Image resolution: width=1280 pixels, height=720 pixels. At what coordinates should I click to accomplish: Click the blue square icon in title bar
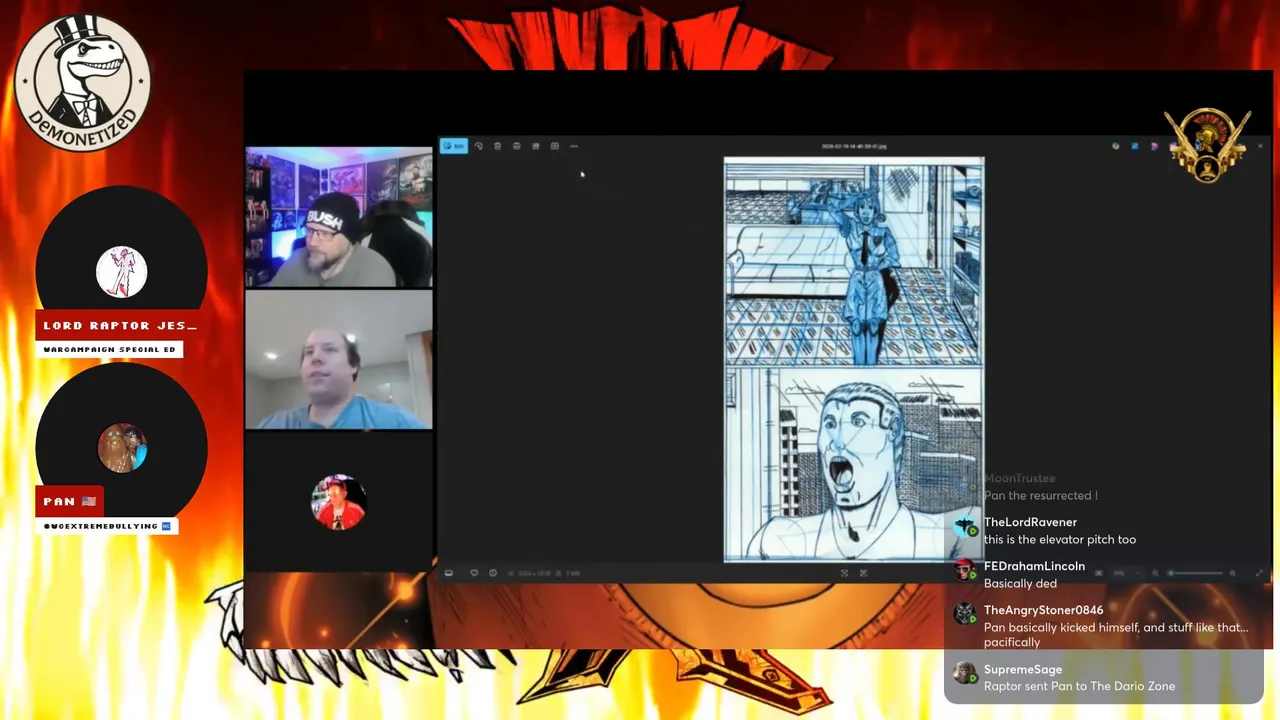click(1135, 146)
